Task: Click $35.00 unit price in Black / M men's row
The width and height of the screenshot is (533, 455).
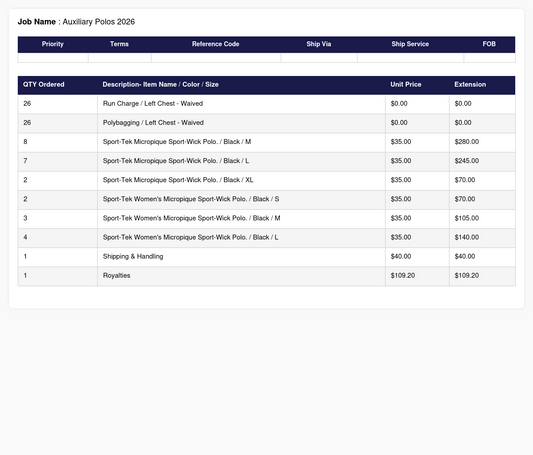Action: (401, 142)
